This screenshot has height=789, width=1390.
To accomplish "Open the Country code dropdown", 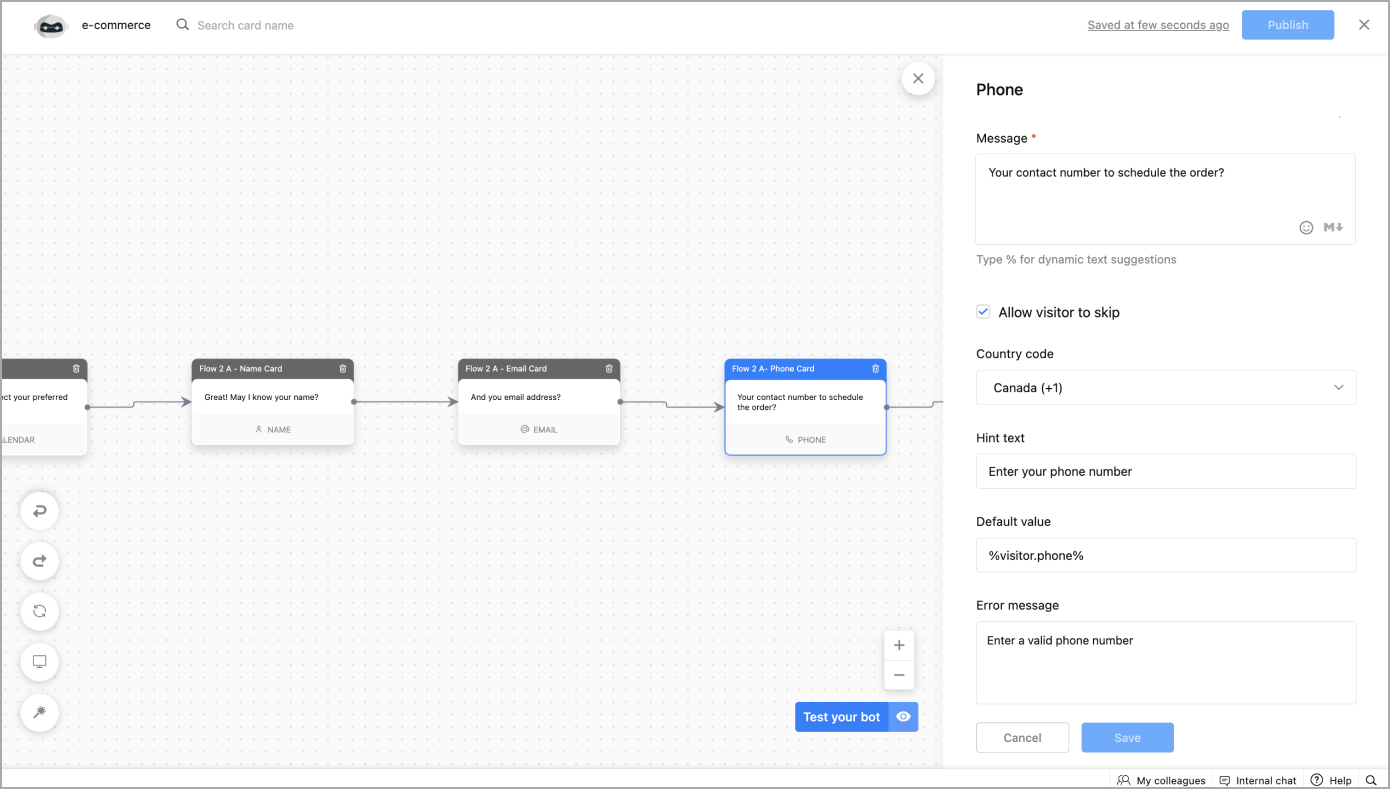I will coord(1166,388).
